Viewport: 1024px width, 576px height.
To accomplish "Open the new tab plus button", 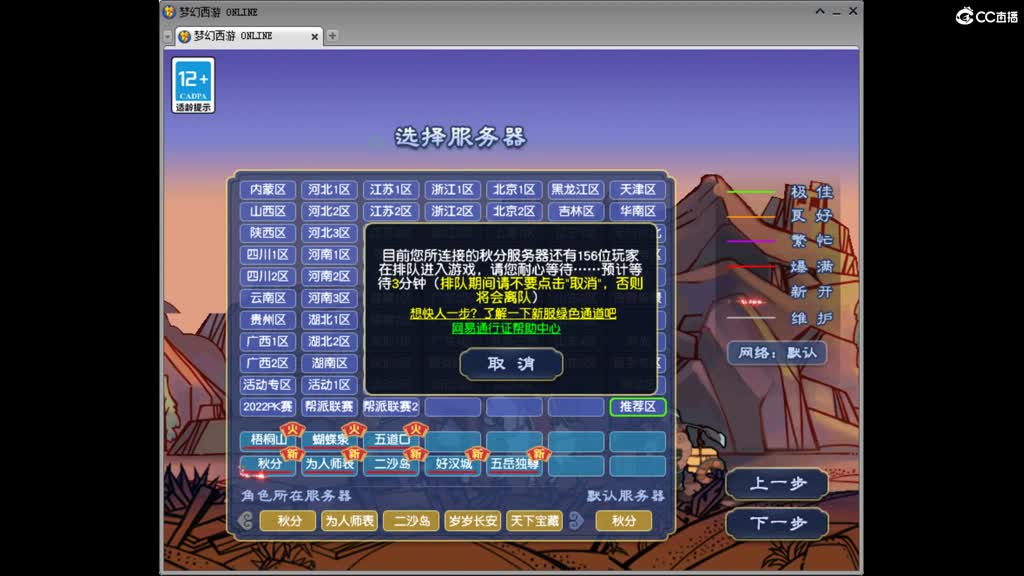I will click(x=332, y=36).
